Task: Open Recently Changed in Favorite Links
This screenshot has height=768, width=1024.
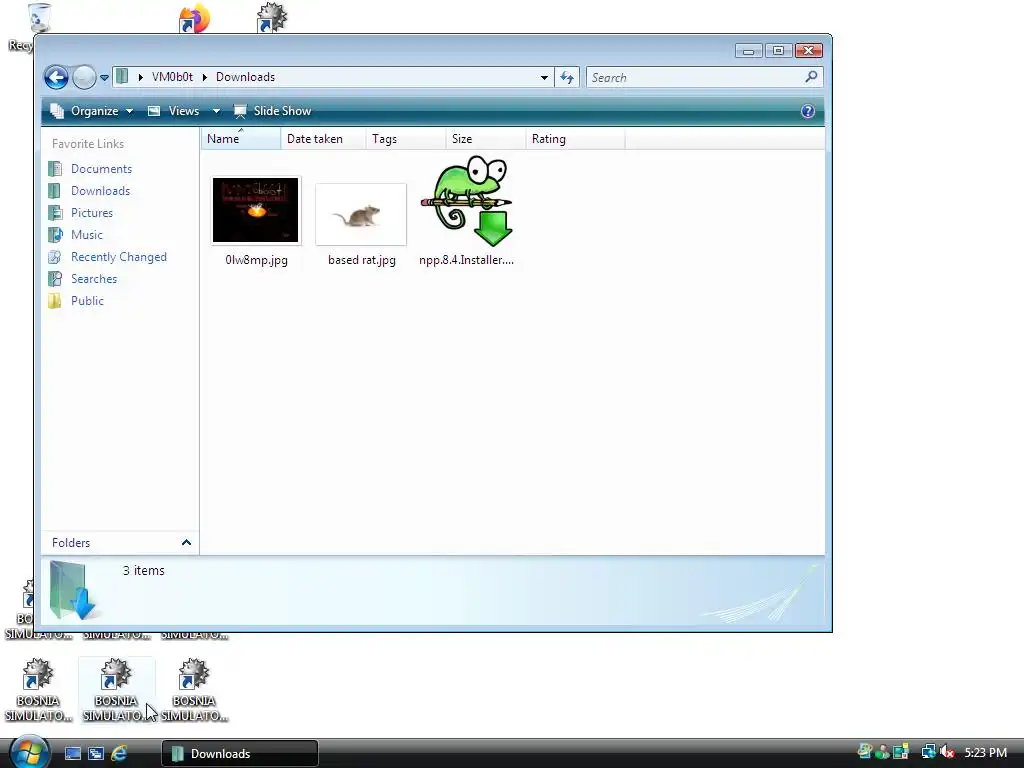Action: (x=119, y=257)
